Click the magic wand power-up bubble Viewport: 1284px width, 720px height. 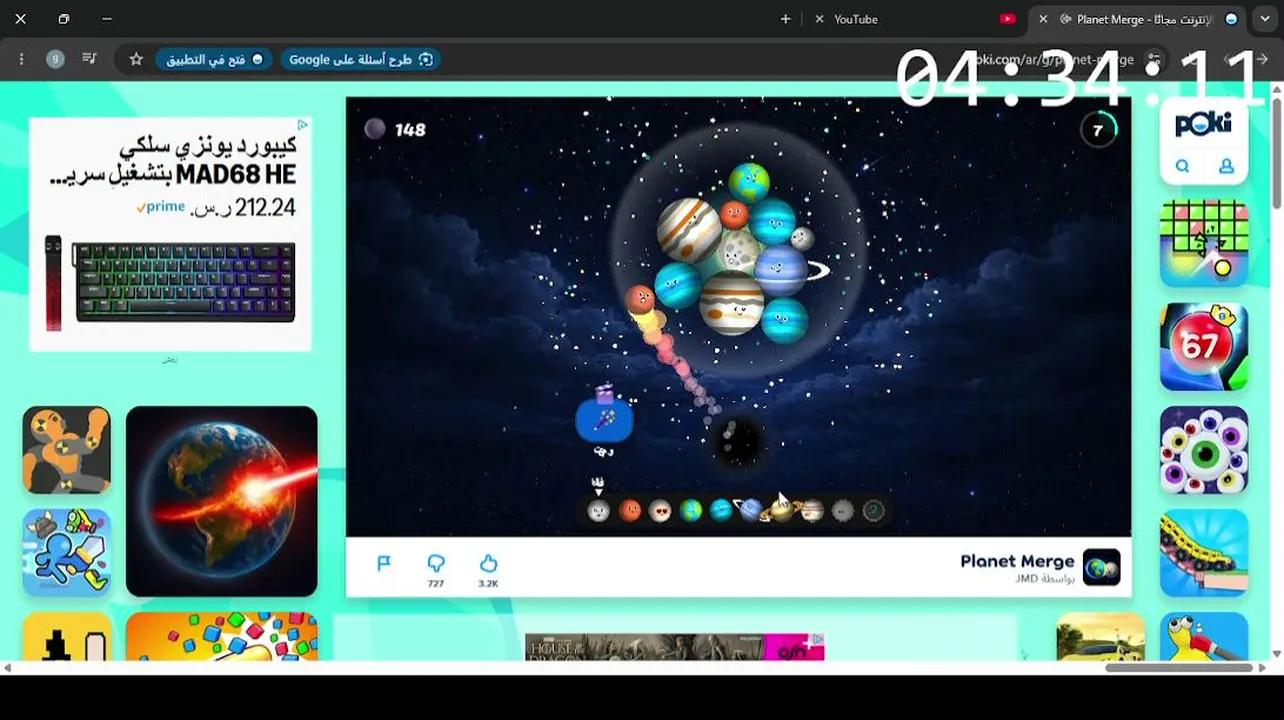(x=604, y=421)
